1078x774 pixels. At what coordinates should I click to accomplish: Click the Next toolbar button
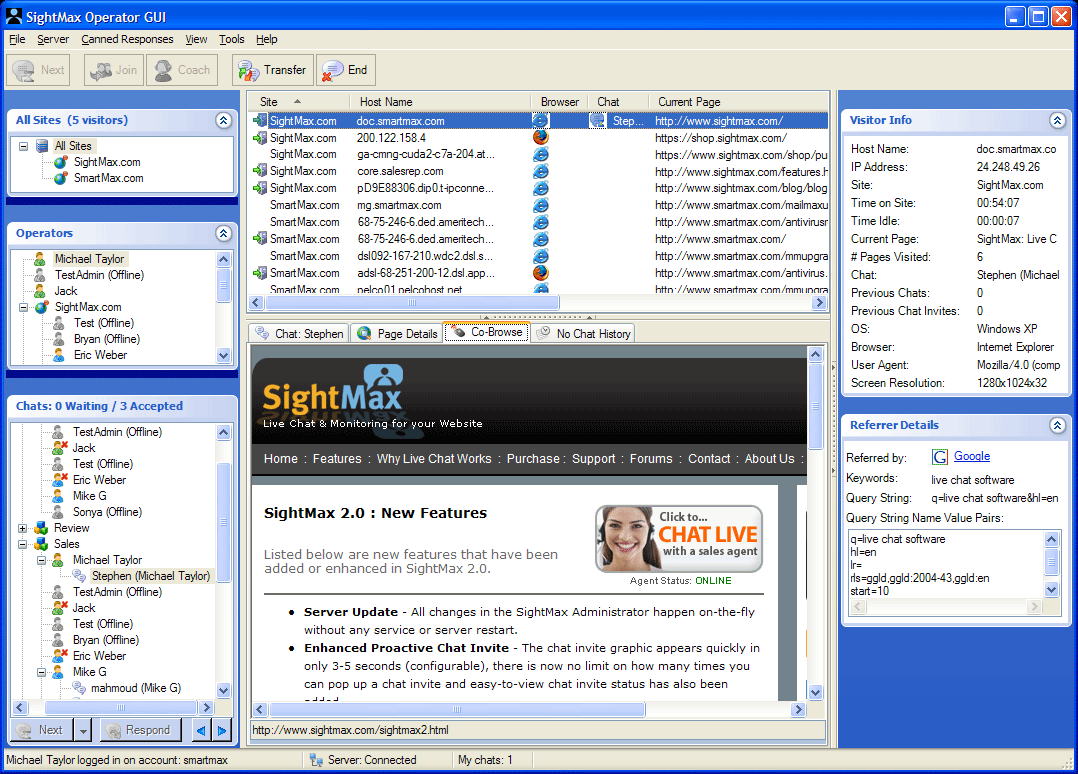click(x=38, y=70)
